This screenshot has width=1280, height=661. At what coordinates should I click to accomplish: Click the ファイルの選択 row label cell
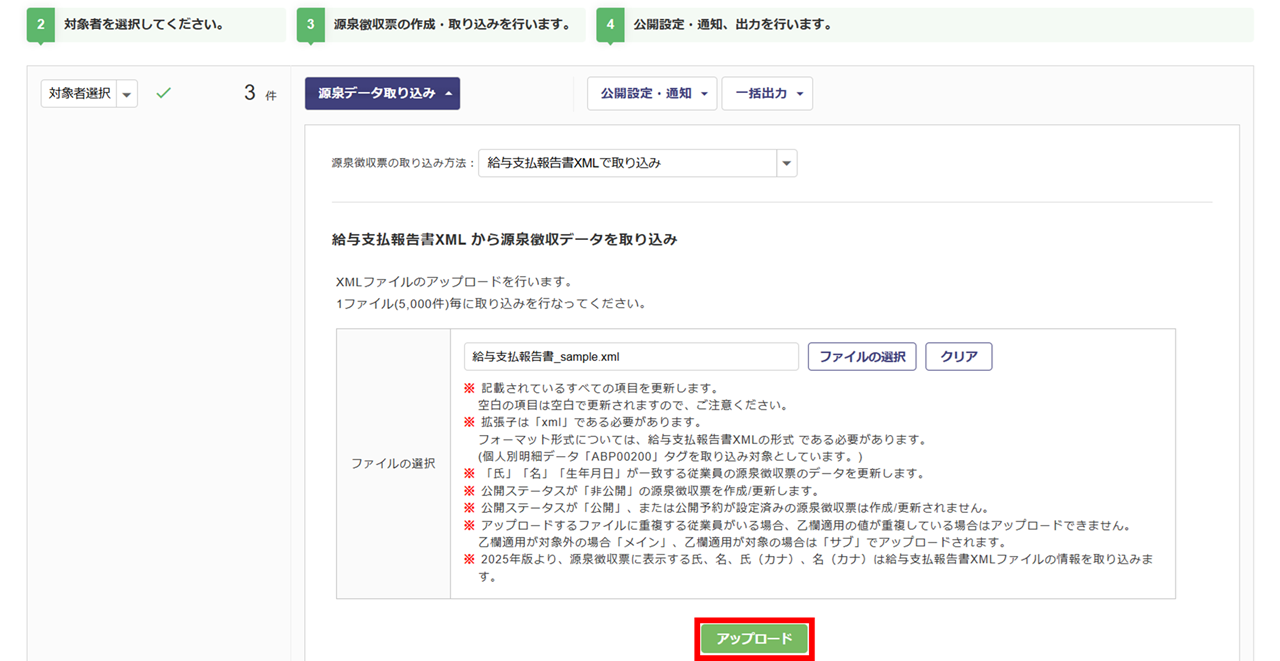click(x=393, y=464)
